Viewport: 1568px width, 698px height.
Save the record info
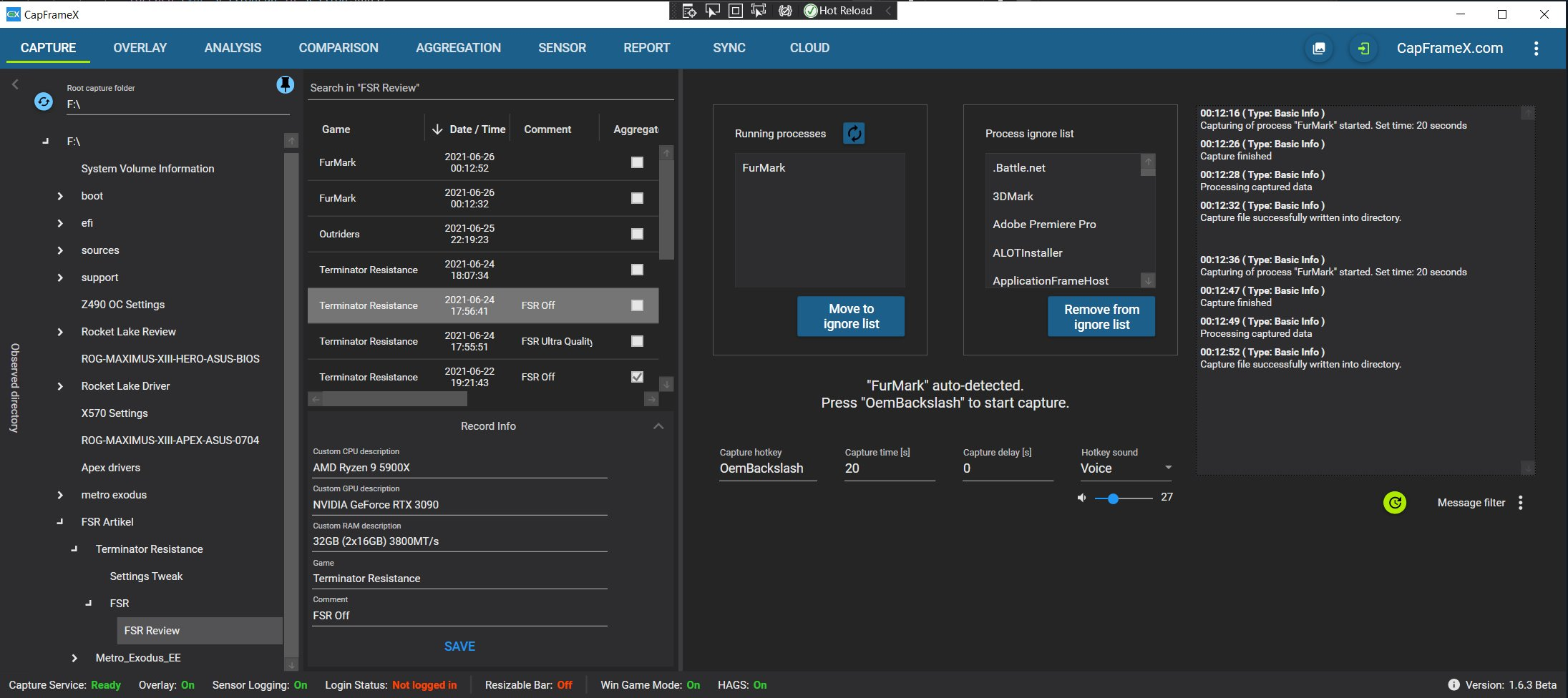459,647
